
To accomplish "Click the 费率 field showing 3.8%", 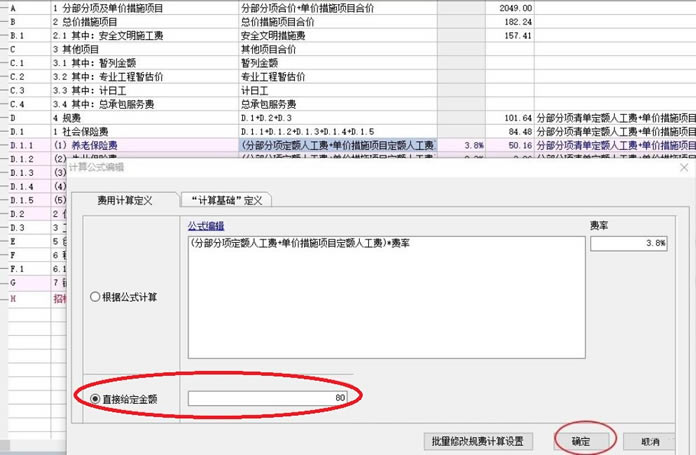I will [x=629, y=243].
